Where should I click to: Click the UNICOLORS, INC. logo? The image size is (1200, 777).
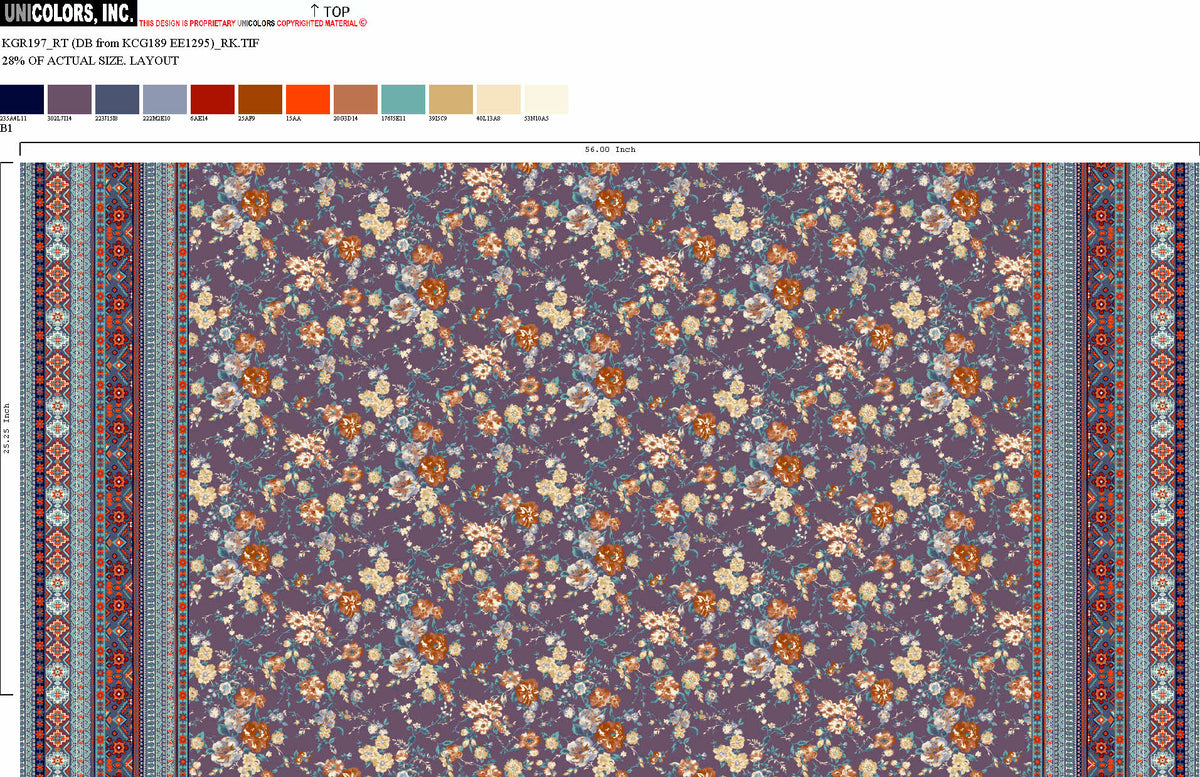tap(68, 13)
